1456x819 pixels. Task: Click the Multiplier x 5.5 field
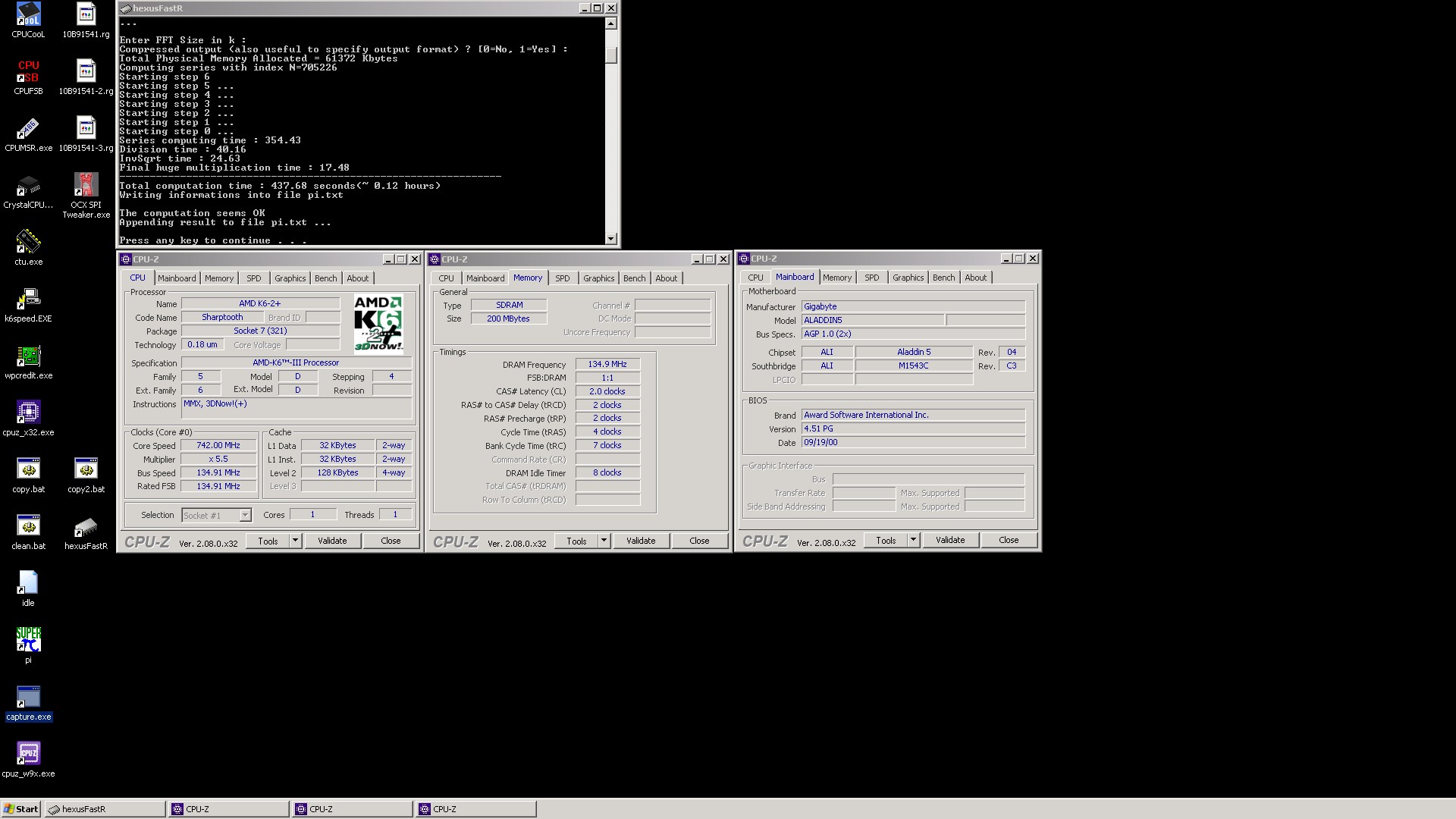pos(218,460)
